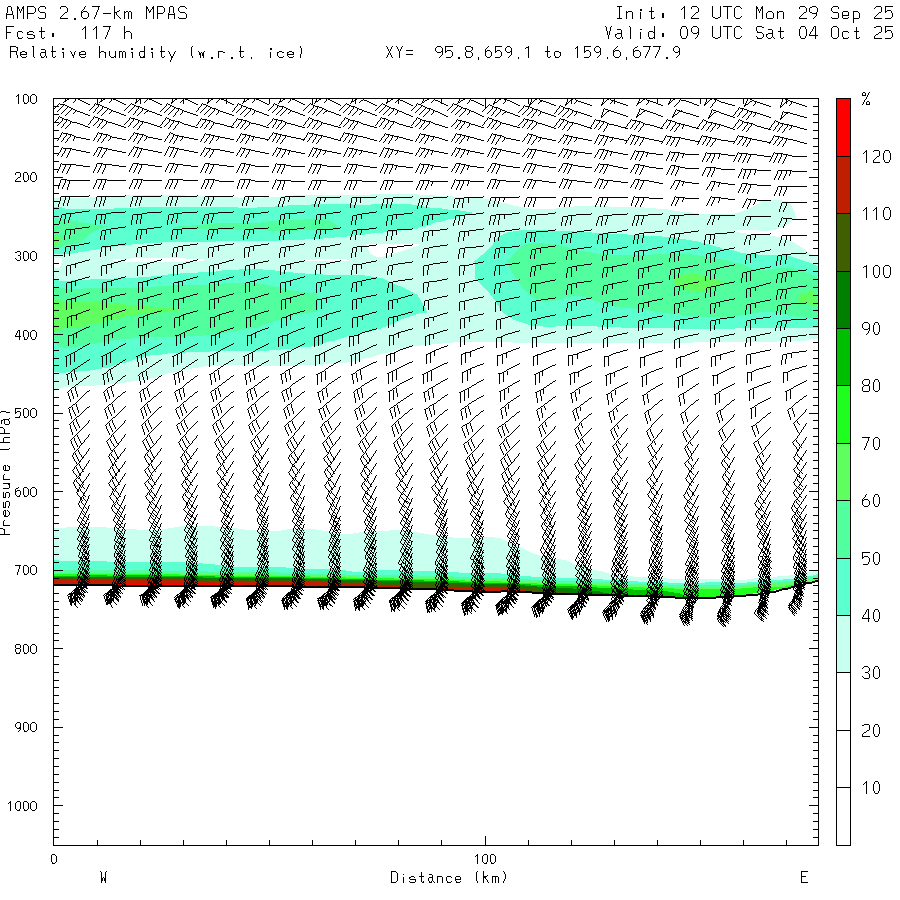
Task: Click the bright red above-120% colorbar segment
Action: point(843,127)
